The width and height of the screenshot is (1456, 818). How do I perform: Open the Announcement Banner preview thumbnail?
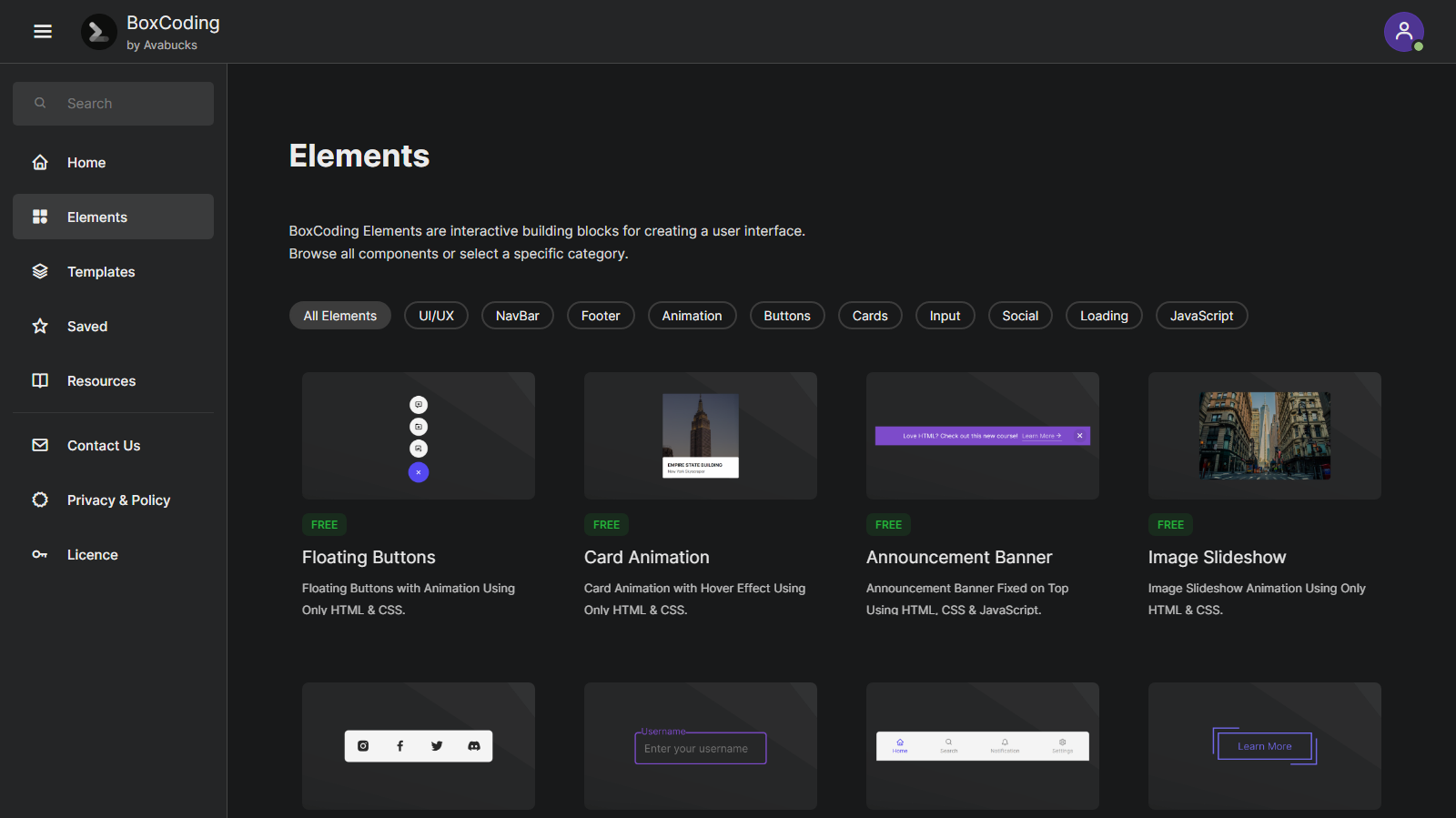(983, 436)
